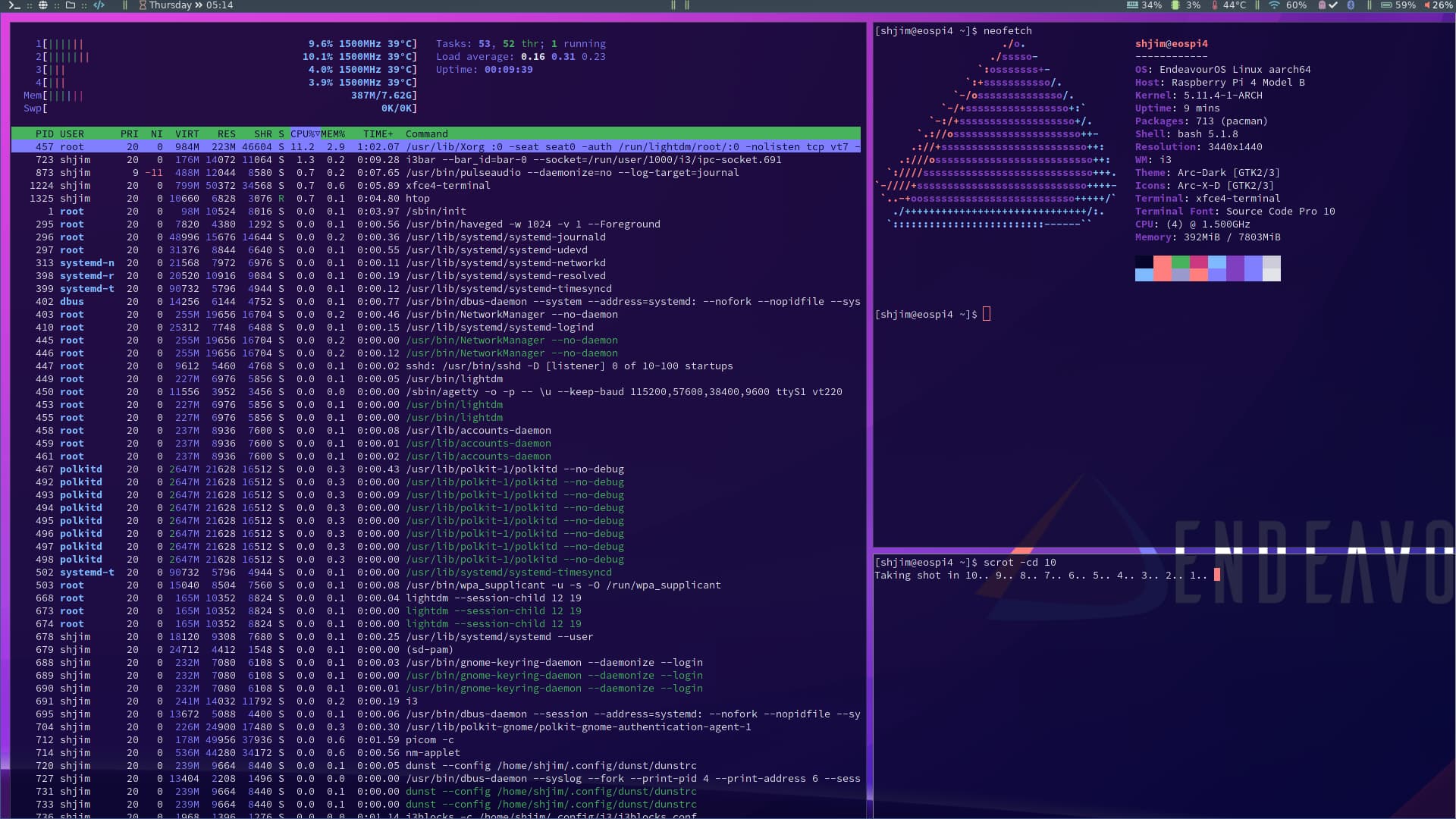Select the systemd-resolved process row
This screenshot has width=1456, height=819.
click(436, 276)
